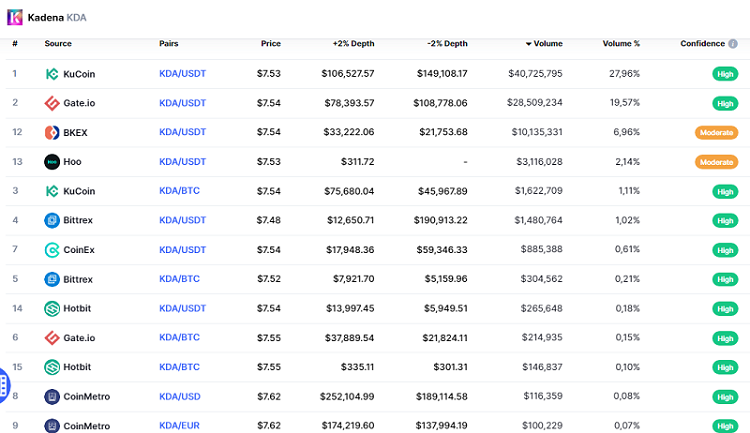The width and height of the screenshot is (750, 433).
Task: Open the KDA/EUR pair on CoinMetro
Action: 179,426
